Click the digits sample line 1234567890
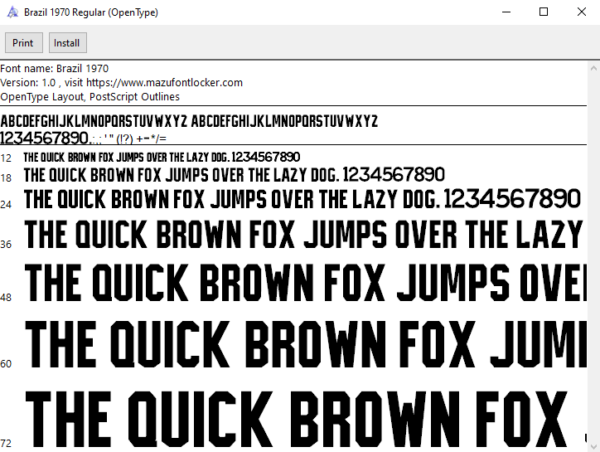Screen dimensions: 600x452 pyautogui.click(x=83, y=138)
